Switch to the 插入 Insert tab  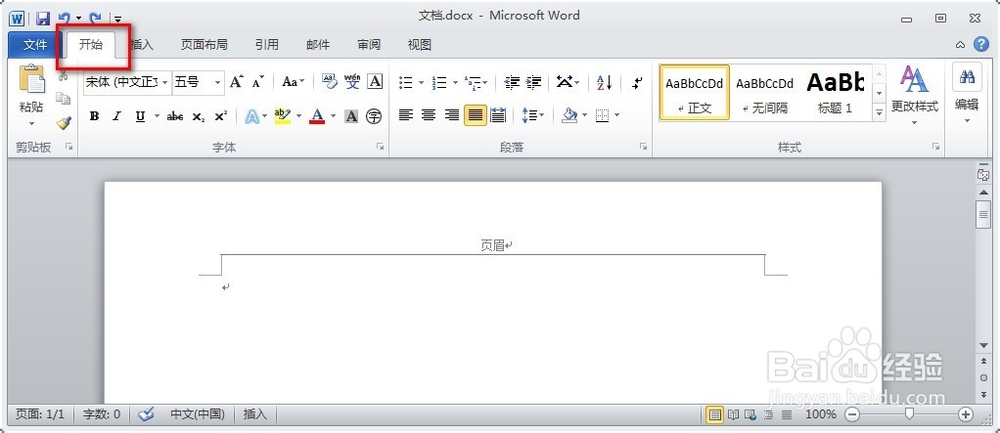pyautogui.click(x=142, y=45)
